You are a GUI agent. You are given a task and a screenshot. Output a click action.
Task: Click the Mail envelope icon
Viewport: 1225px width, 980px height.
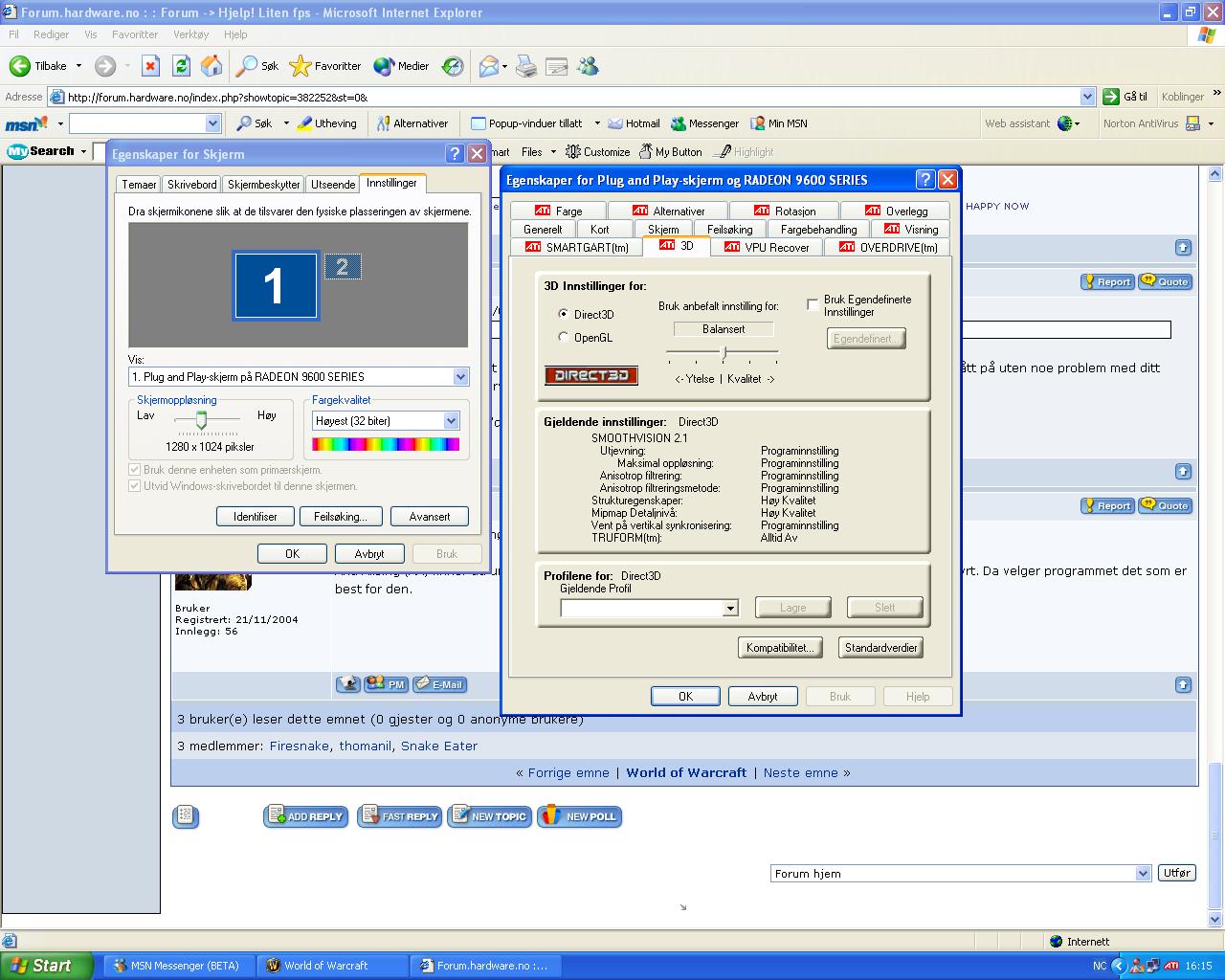489,66
